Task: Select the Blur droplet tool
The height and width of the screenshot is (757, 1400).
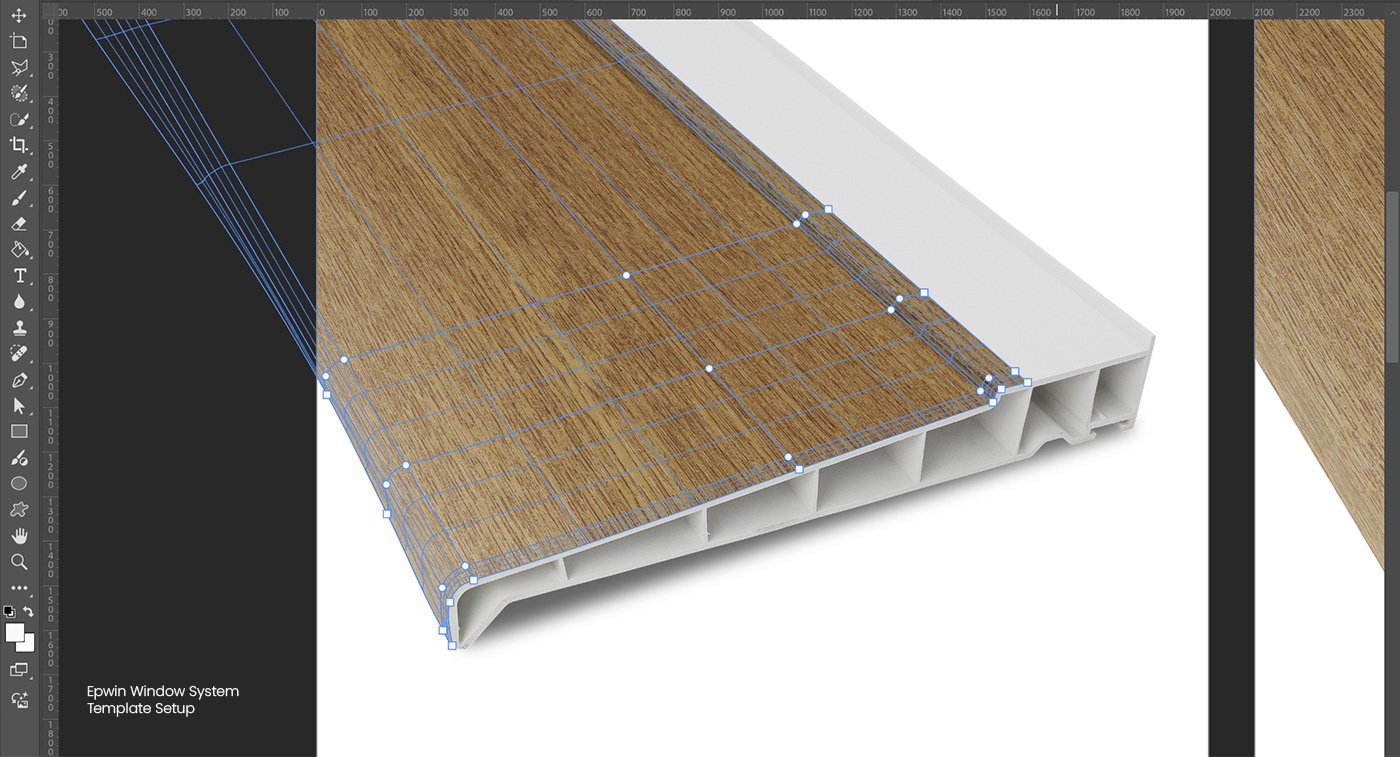Action: pyautogui.click(x=19, y=301)
